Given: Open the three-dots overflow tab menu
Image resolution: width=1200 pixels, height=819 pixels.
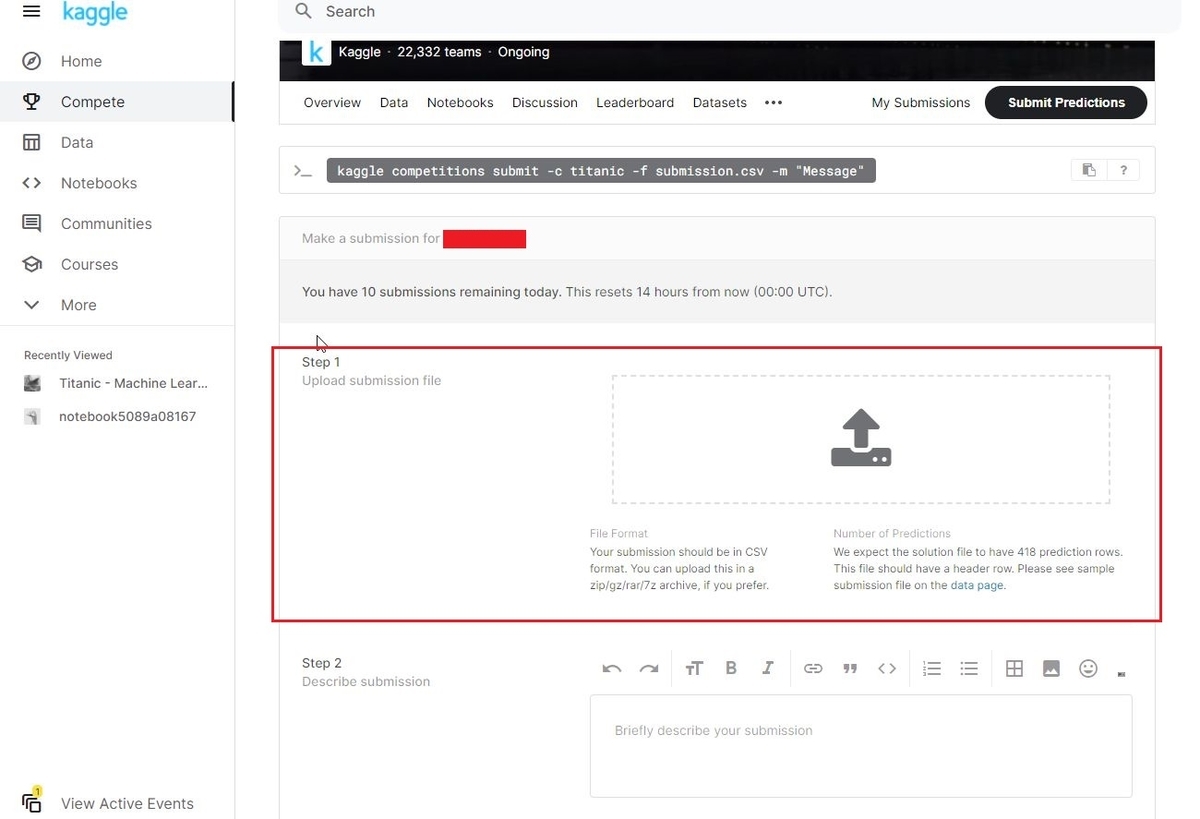Looking at the screenshot, I should tap(773, 103).
